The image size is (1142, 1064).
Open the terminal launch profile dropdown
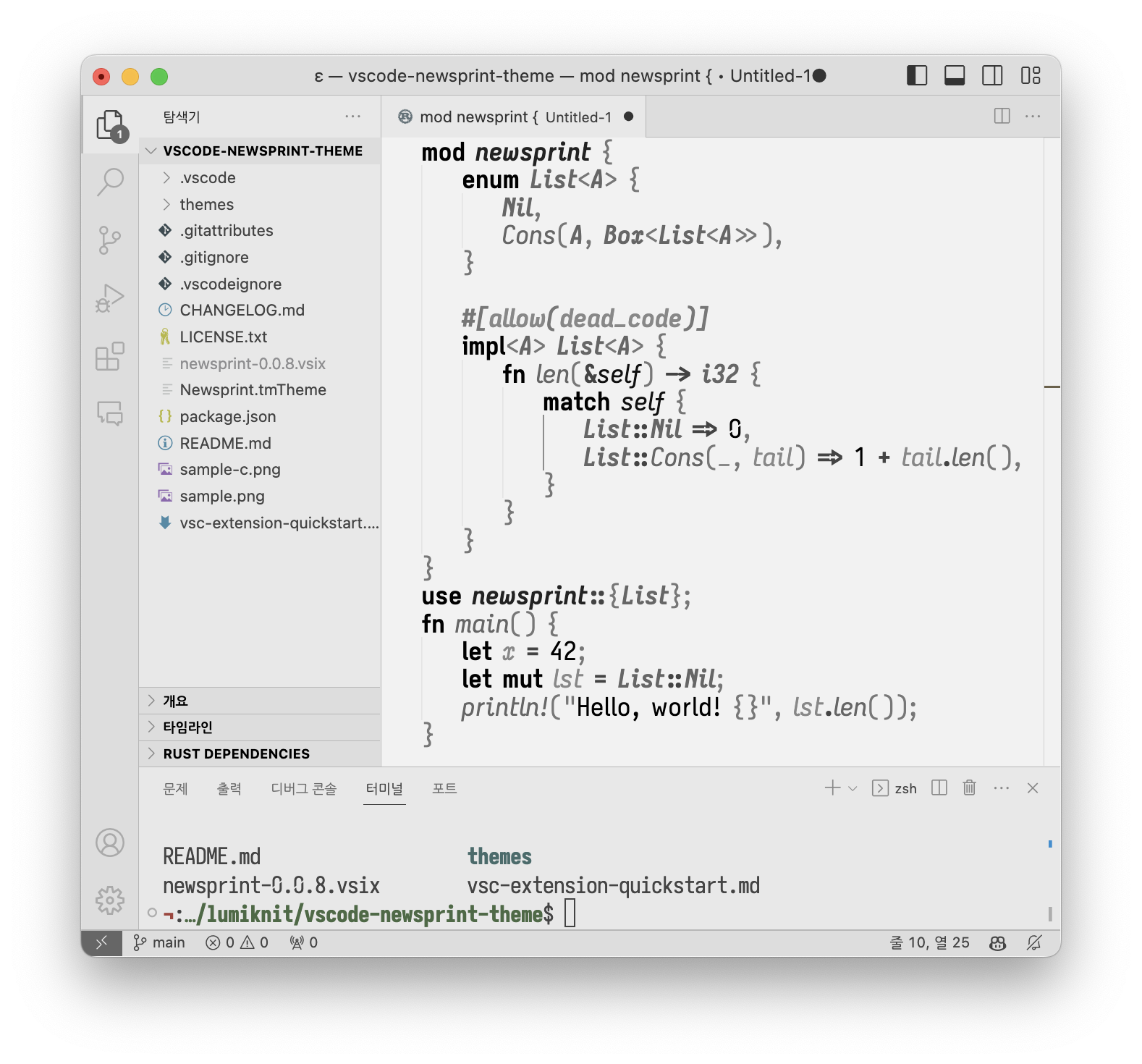tap(853, 788)
